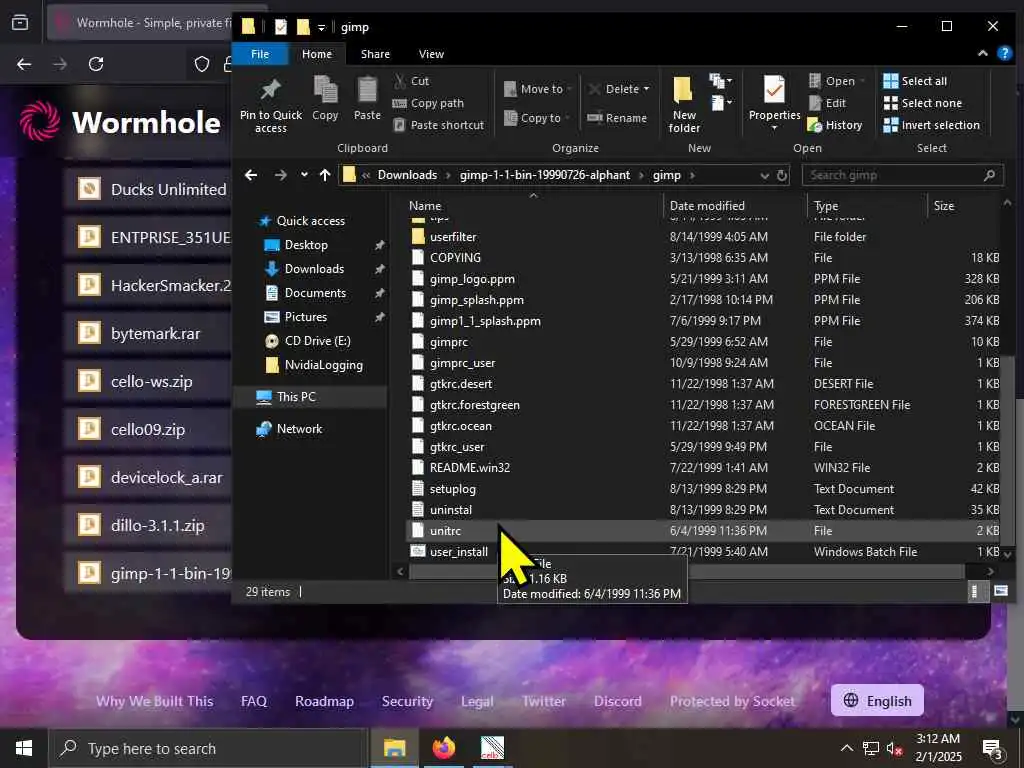The width and height of the screenshot is (1024, 768).
Task: Select Desktop in Quick access
Action: (306, 245)
